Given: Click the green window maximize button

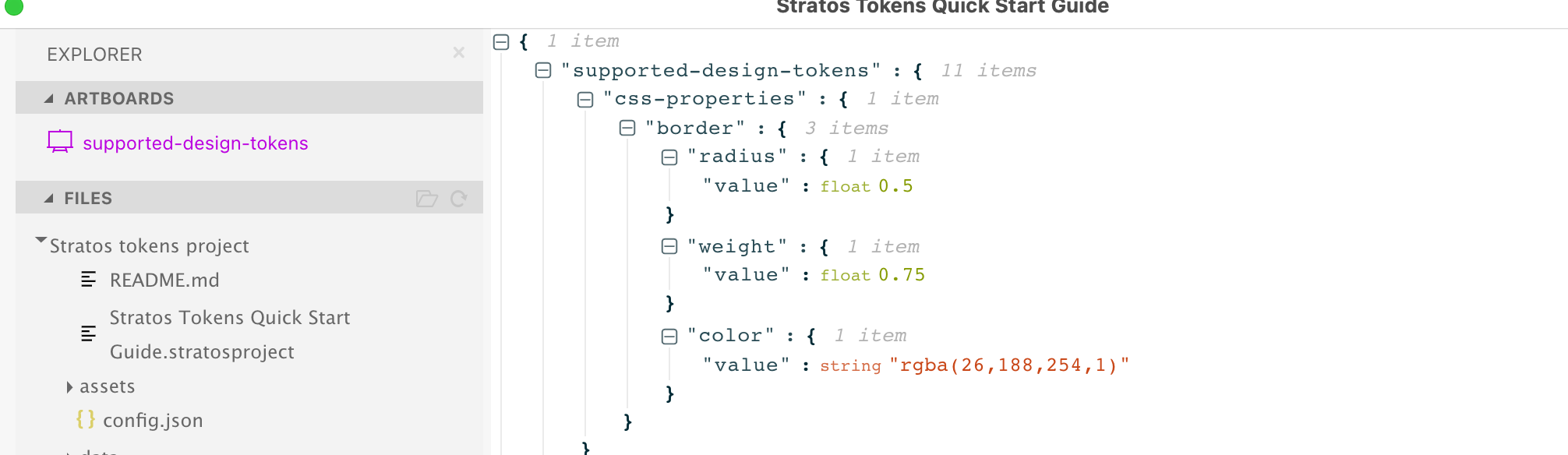Looking at the screenshot, I should pyautogui.click(x=14, y=7).
